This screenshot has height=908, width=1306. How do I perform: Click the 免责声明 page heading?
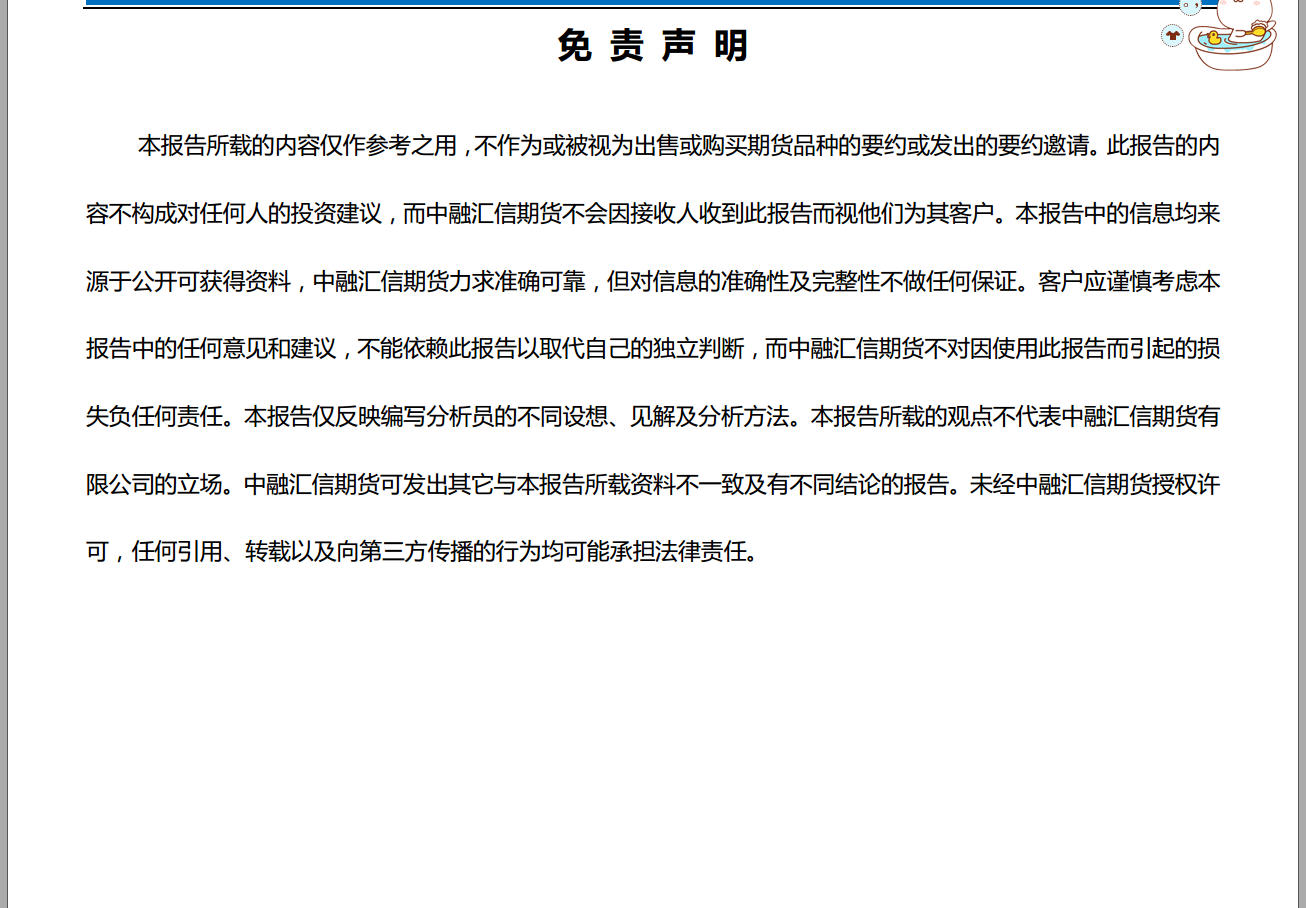pos(653,46)
